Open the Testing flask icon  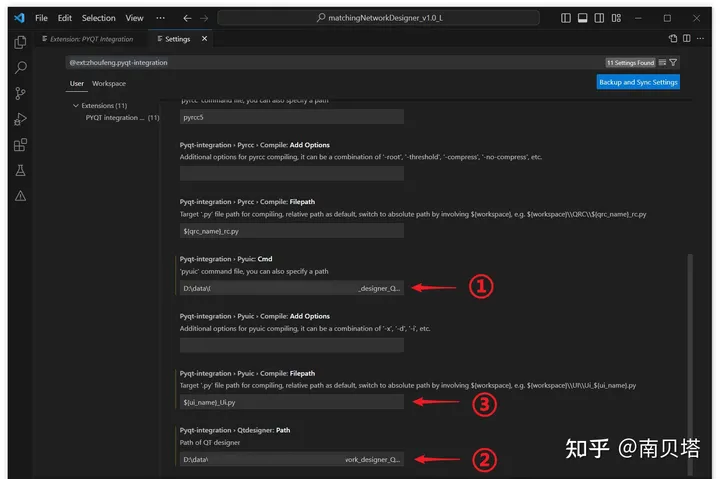pyautogui.click(x=20, y=171)
